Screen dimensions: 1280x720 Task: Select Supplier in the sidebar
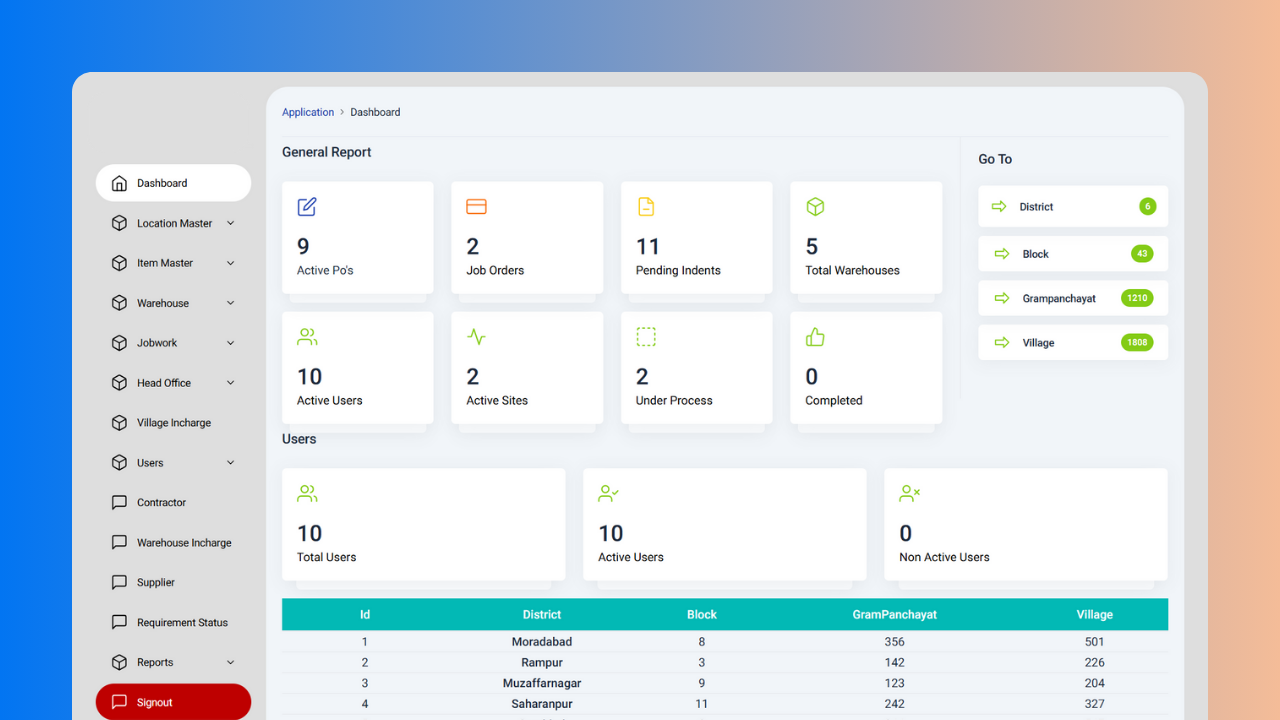(173, 582)
